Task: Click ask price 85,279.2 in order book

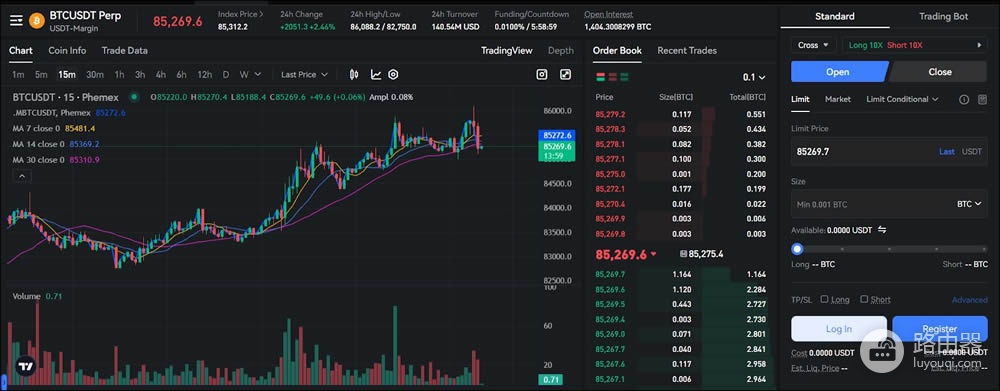Action: (610, 115)
